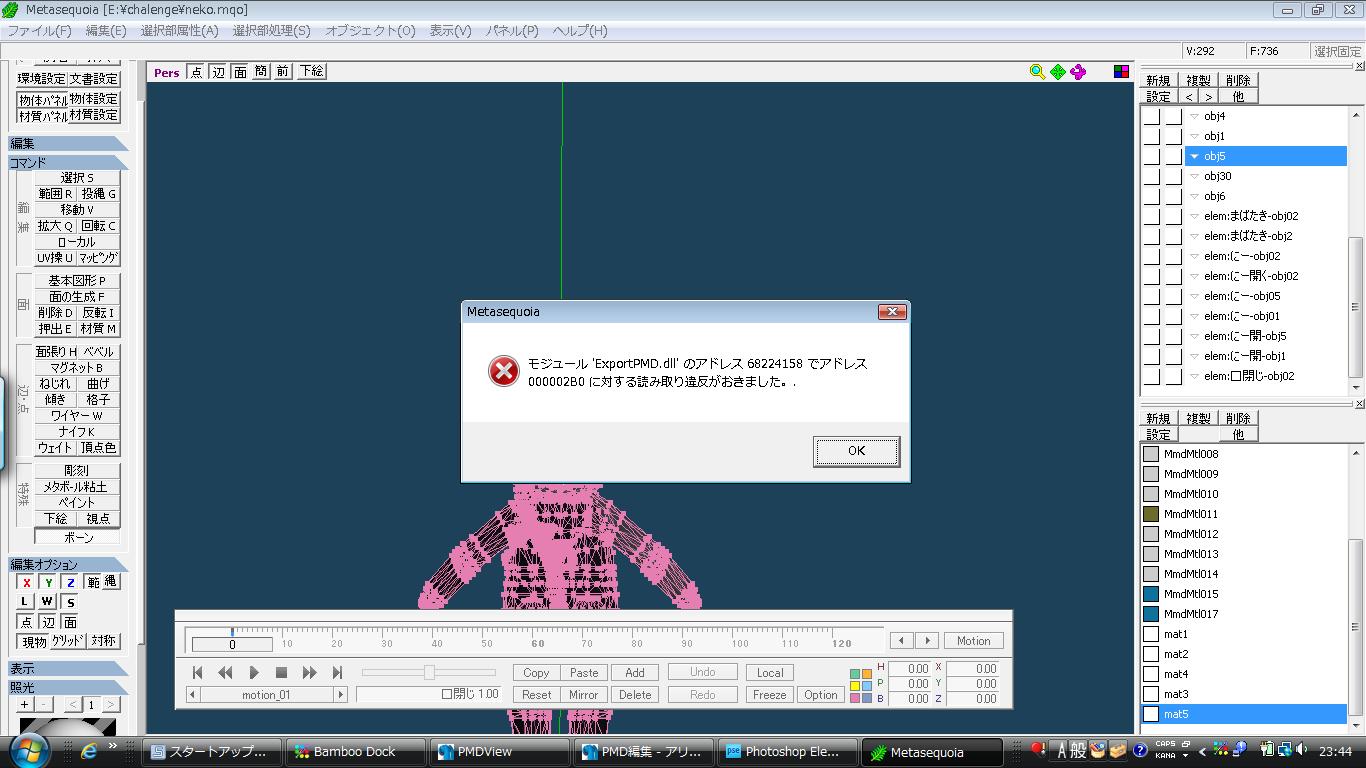This screenshot has width=1366, height=768.
Task: Click the Motion button
Action: pyautogui.click(x=974, y=641)
